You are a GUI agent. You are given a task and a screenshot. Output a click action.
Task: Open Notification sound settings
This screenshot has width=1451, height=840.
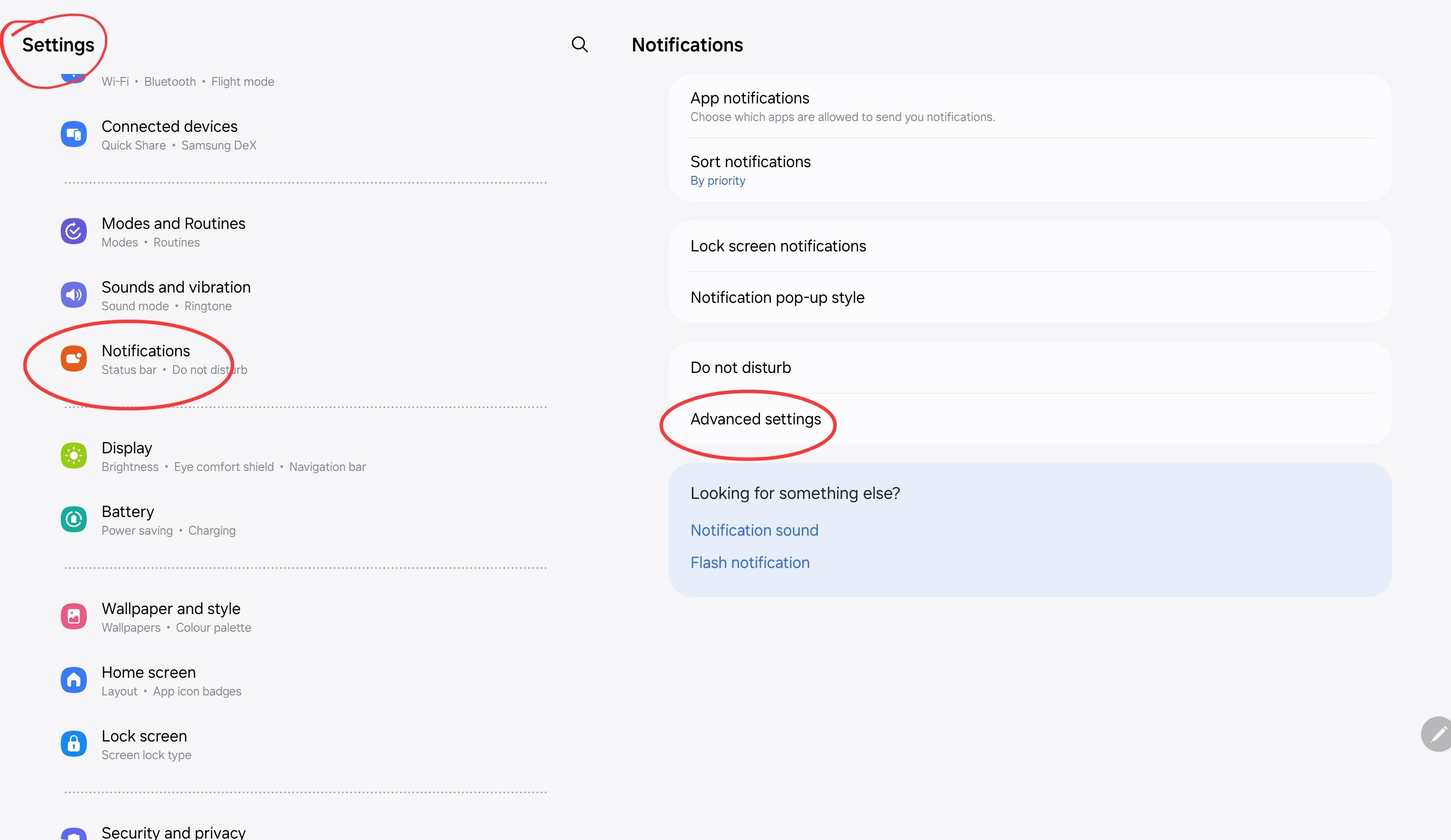(754, 530)
